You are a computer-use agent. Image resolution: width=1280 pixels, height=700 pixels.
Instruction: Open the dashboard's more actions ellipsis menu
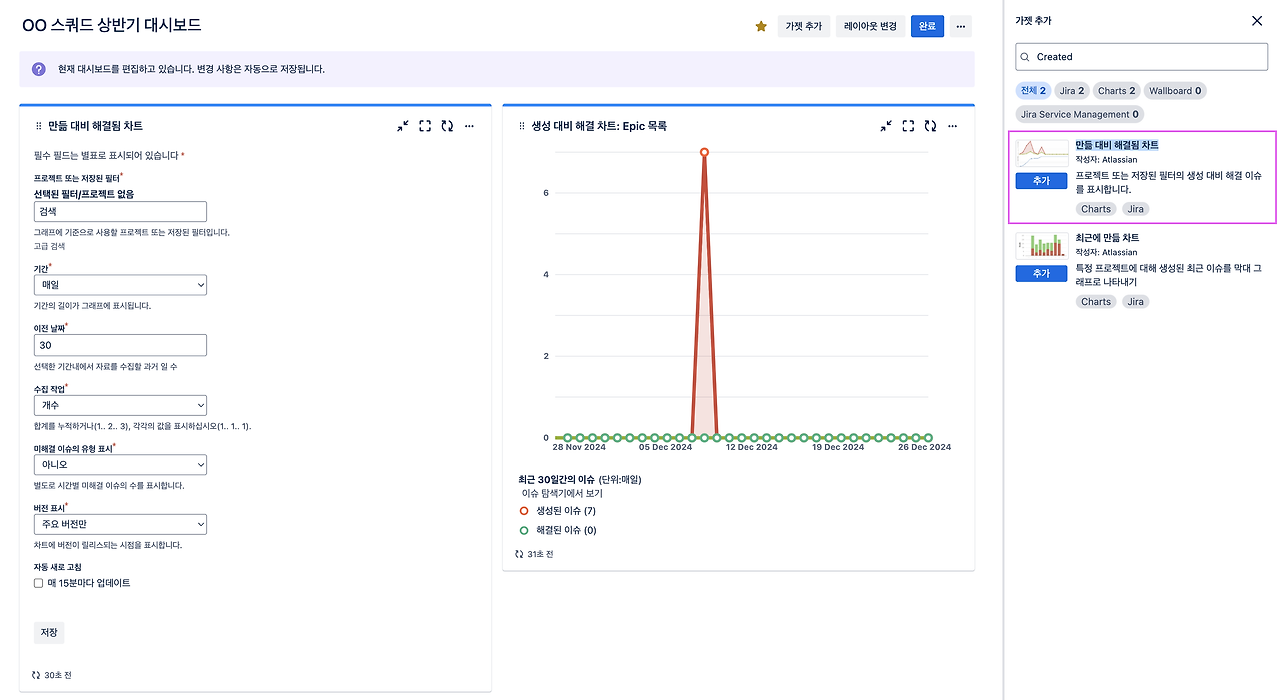click(x=961, y=27)
